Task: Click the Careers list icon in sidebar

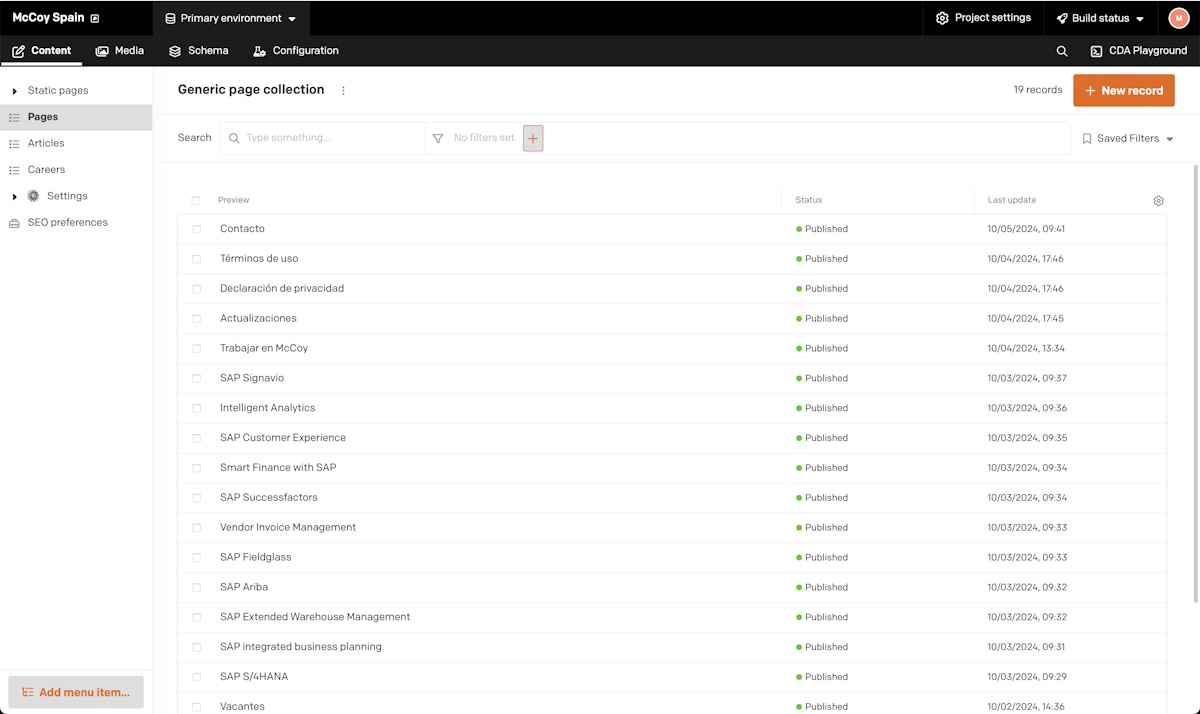Action: point(14,170)
